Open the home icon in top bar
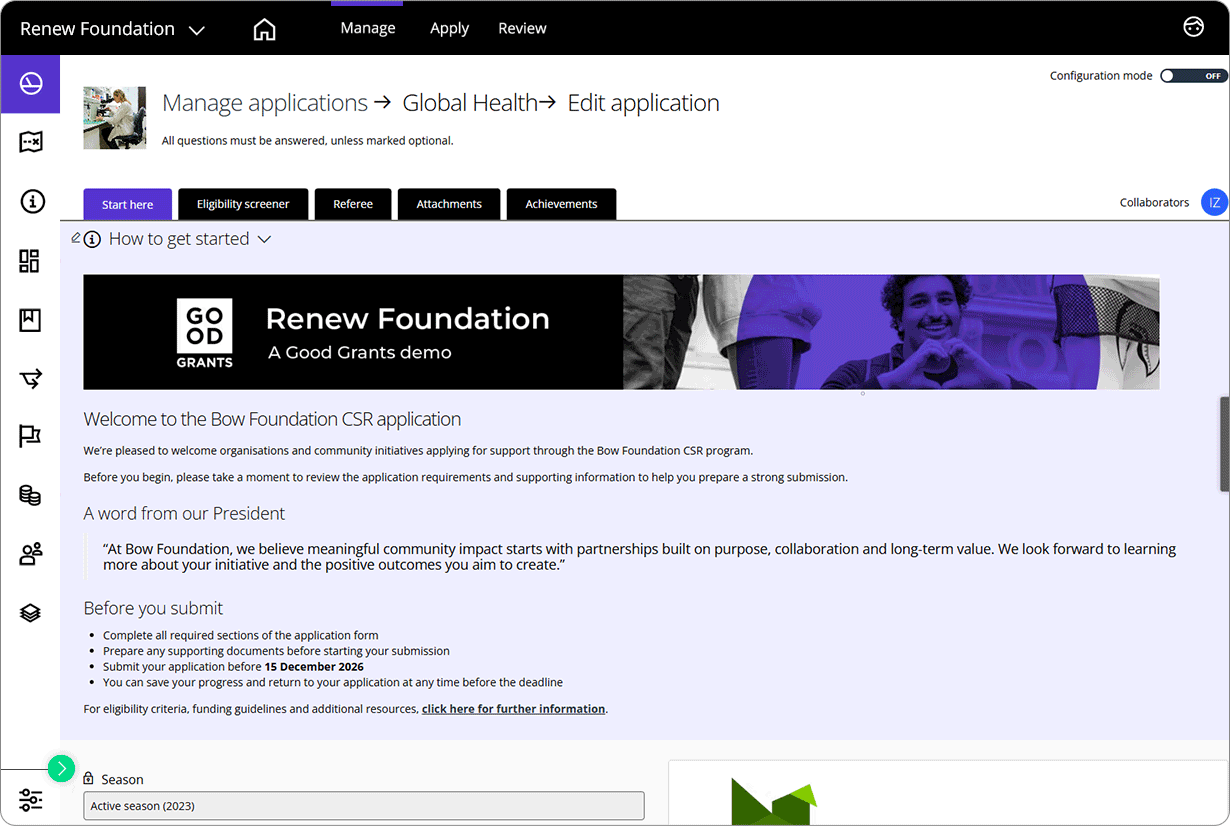Screen dimensions: 1230x828 pyautogui.click(x=264, y=29)
